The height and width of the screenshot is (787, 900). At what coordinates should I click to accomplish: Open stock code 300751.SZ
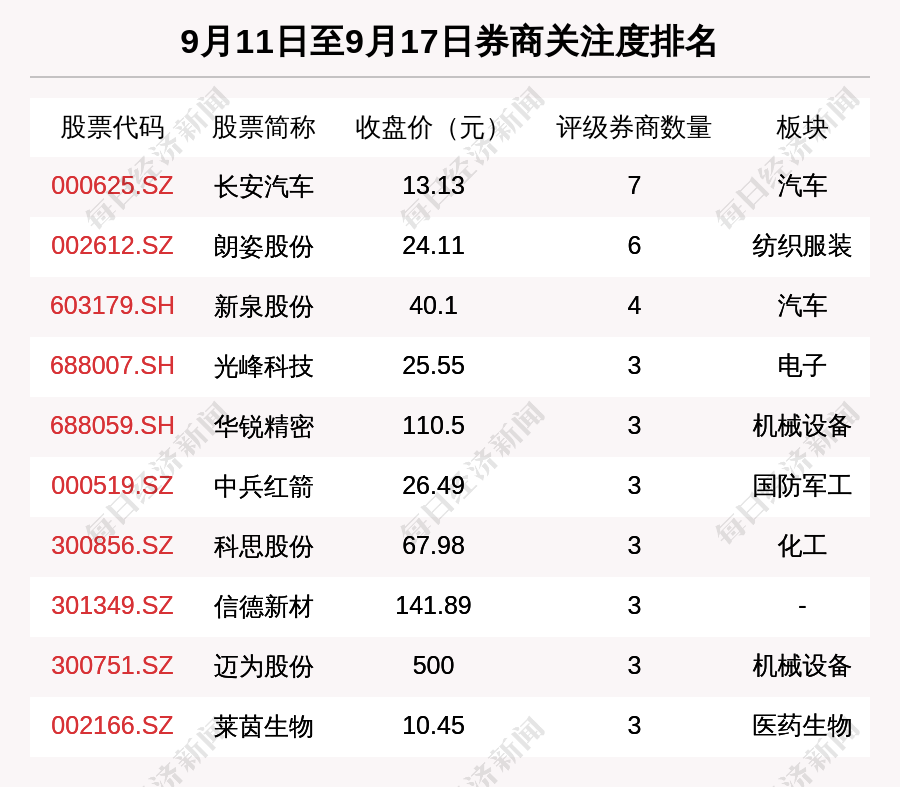click(x=112, y=666)
